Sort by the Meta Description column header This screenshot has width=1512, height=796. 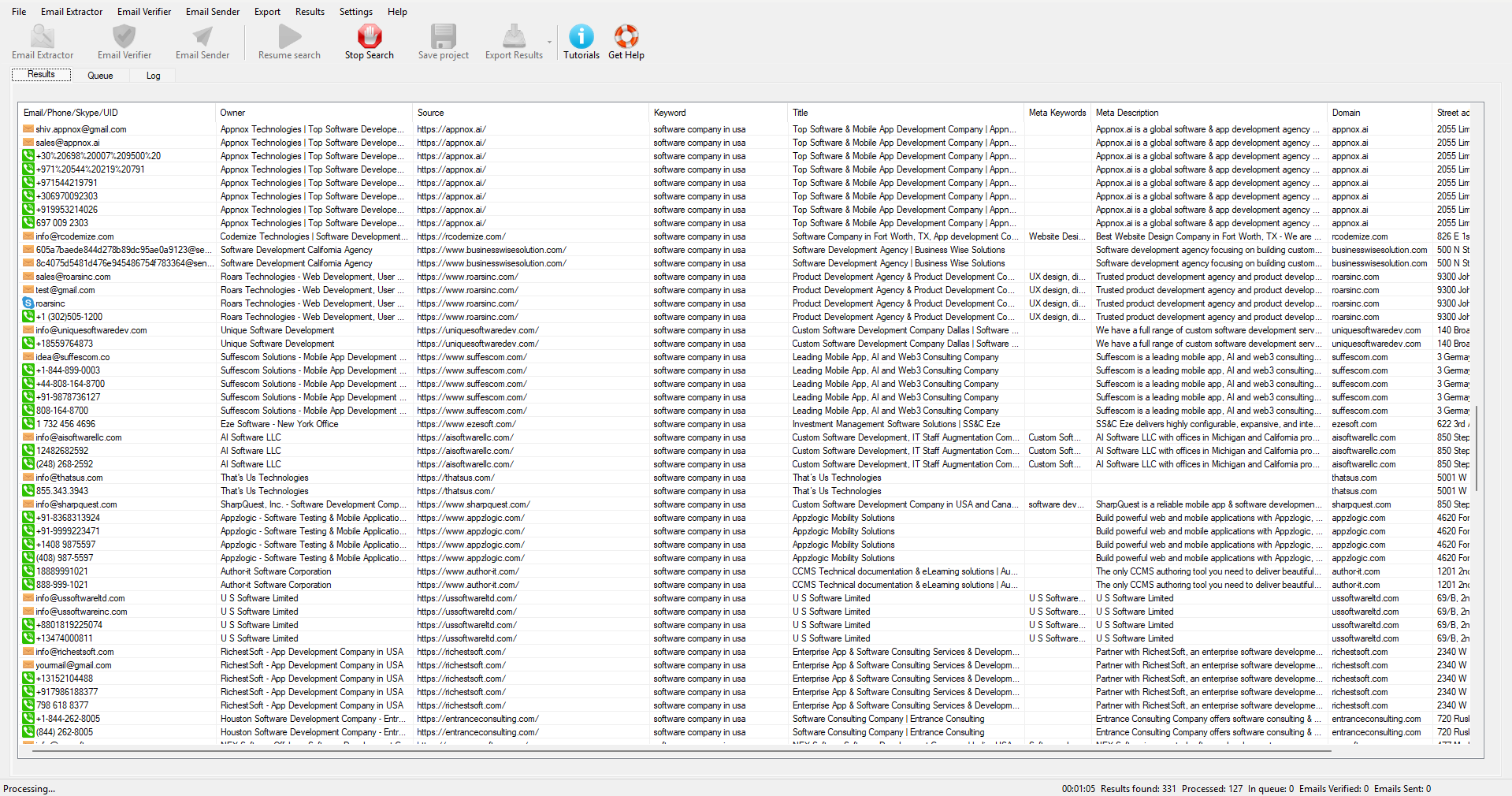coord(1209,113)
